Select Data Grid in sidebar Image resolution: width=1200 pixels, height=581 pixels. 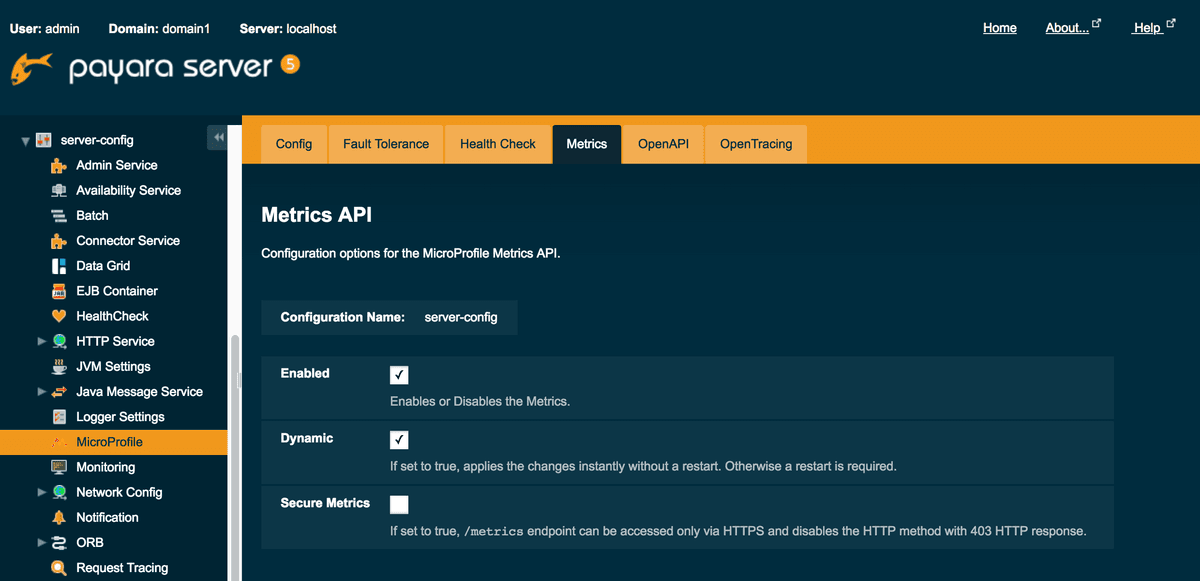click(x=104, y=266)
